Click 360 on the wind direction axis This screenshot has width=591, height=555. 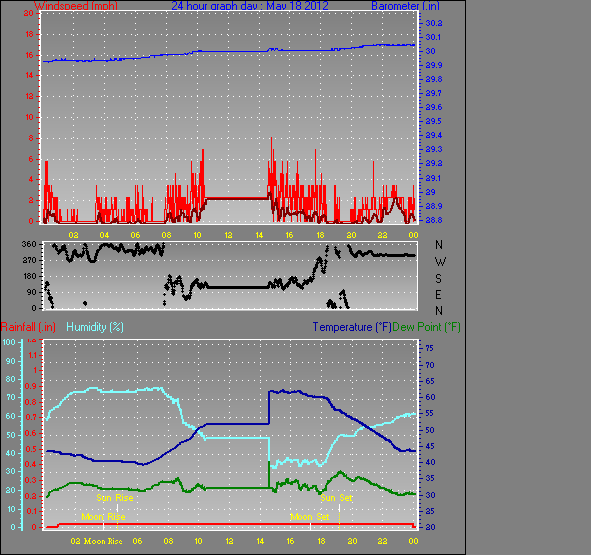click(x=29, y=244)
